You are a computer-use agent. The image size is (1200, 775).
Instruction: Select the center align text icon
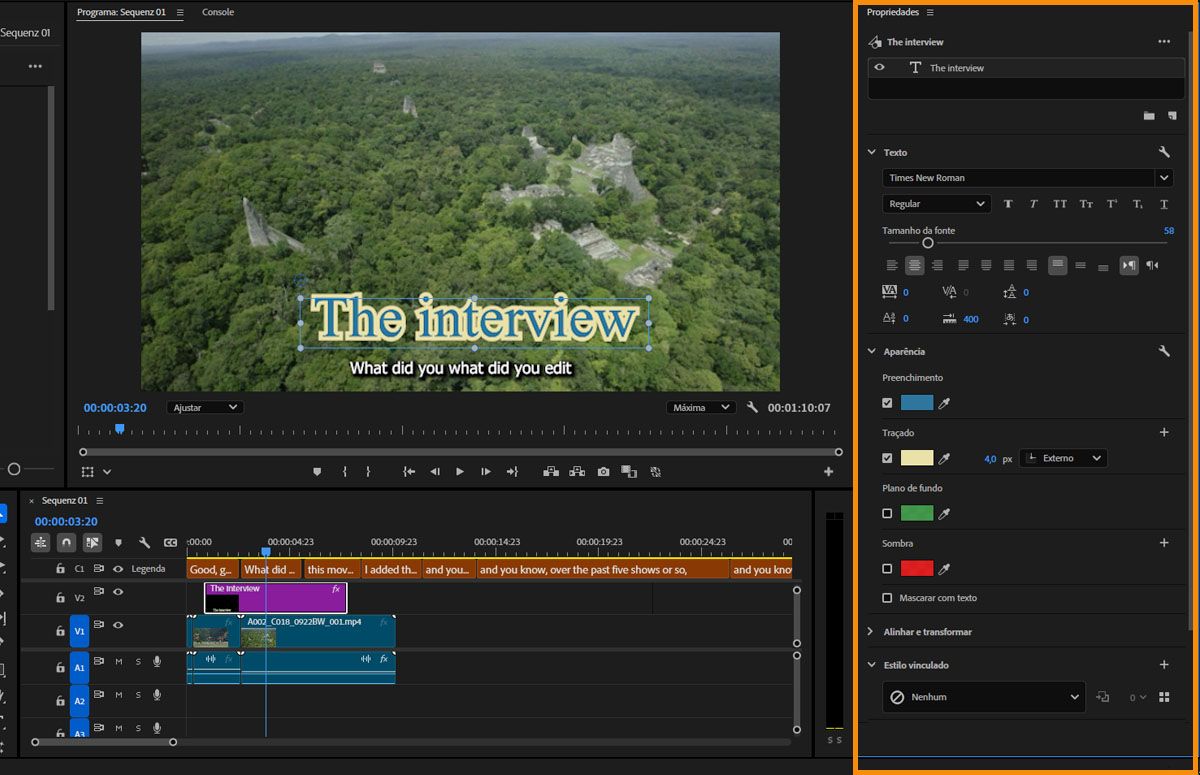tap(914, 266)
